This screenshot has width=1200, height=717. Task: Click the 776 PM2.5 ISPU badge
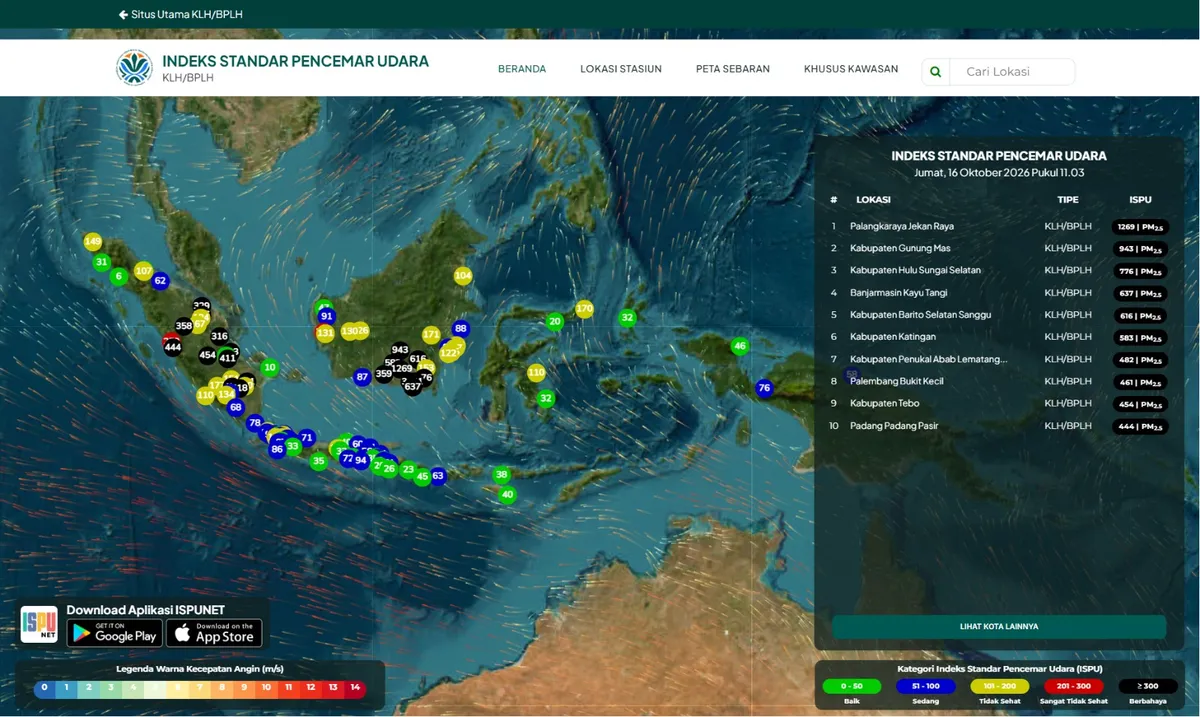pyautogui.click(x=1140, y=271)
